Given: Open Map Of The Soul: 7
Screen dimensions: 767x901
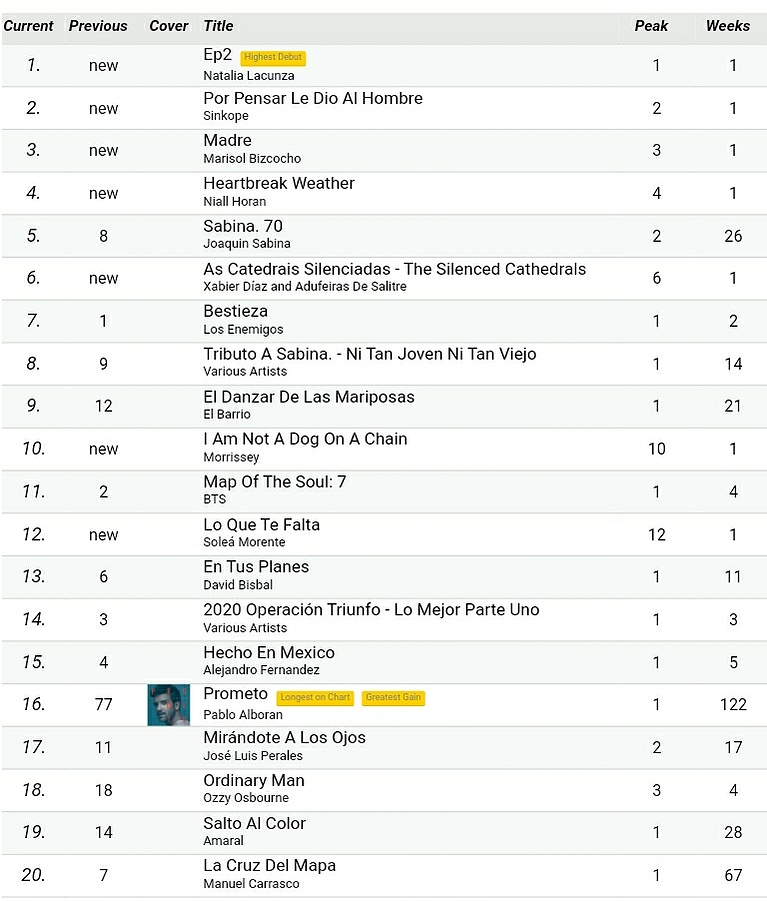Looking at the screenshot, I should click(275, 482).
